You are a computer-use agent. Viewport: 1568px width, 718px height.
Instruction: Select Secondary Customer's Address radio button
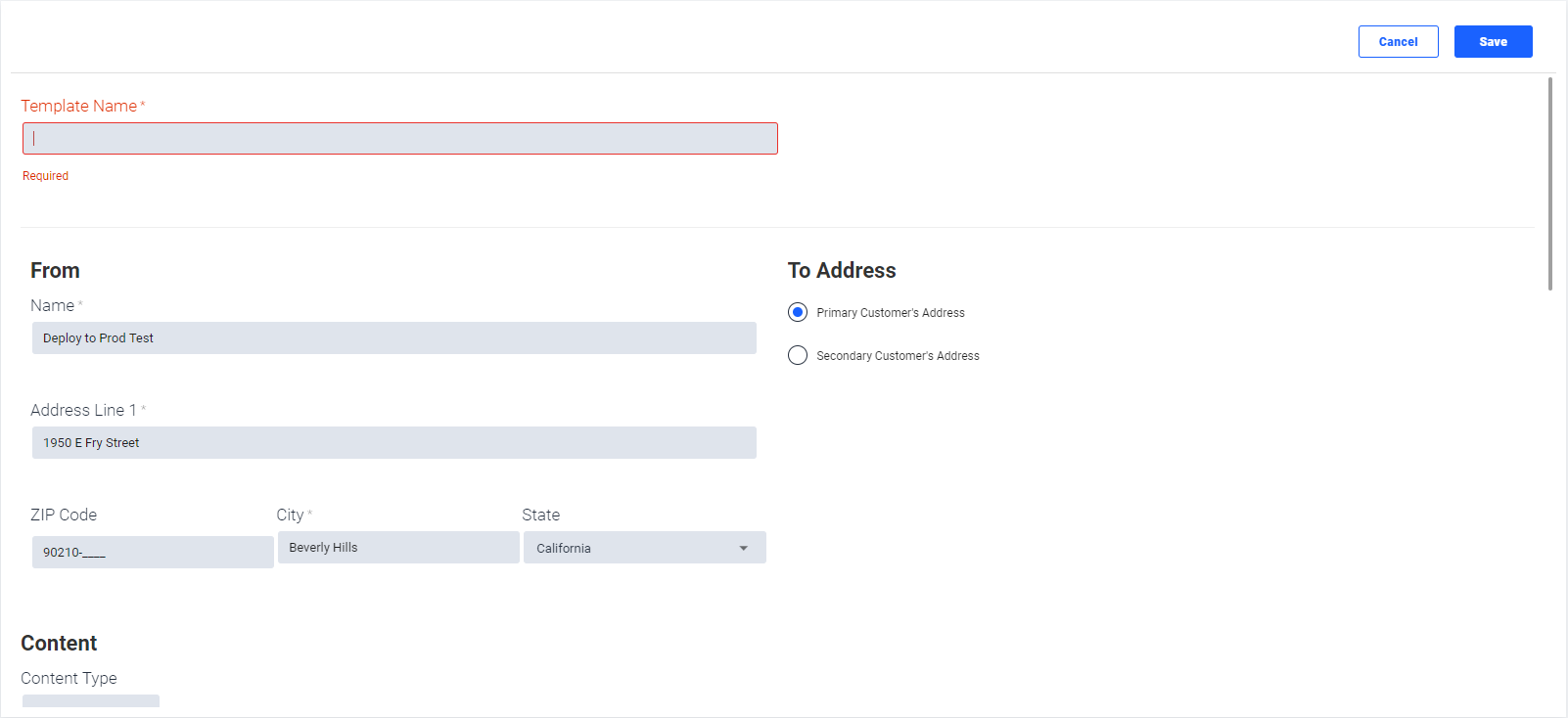click(798, 355)
